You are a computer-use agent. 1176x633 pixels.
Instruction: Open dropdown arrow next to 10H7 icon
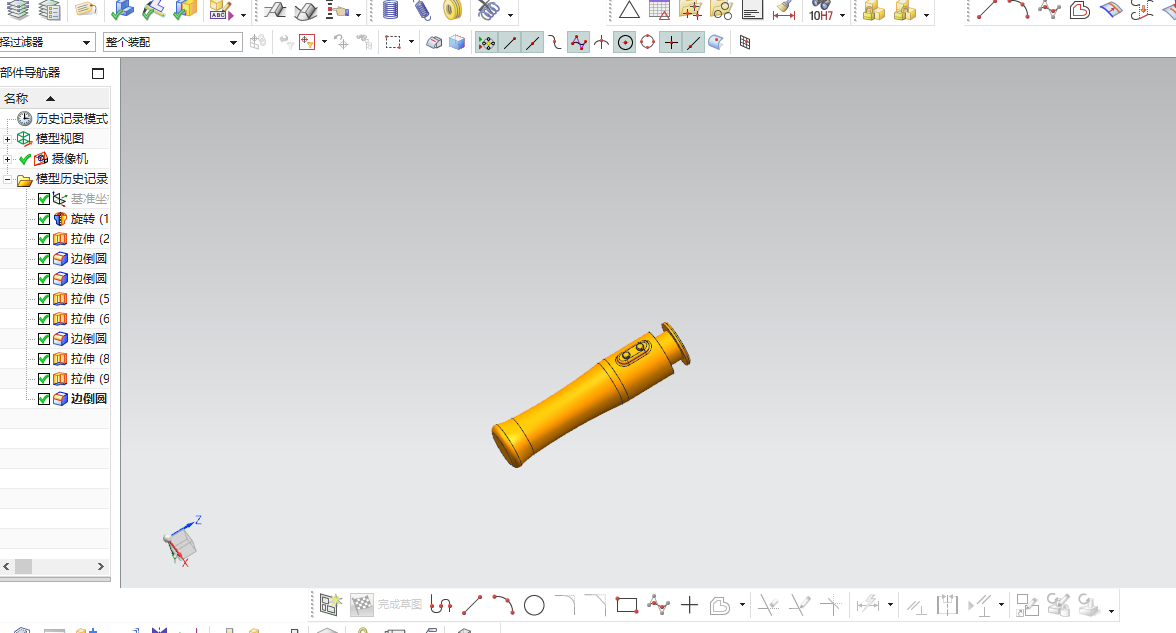(x=843, y=15)
